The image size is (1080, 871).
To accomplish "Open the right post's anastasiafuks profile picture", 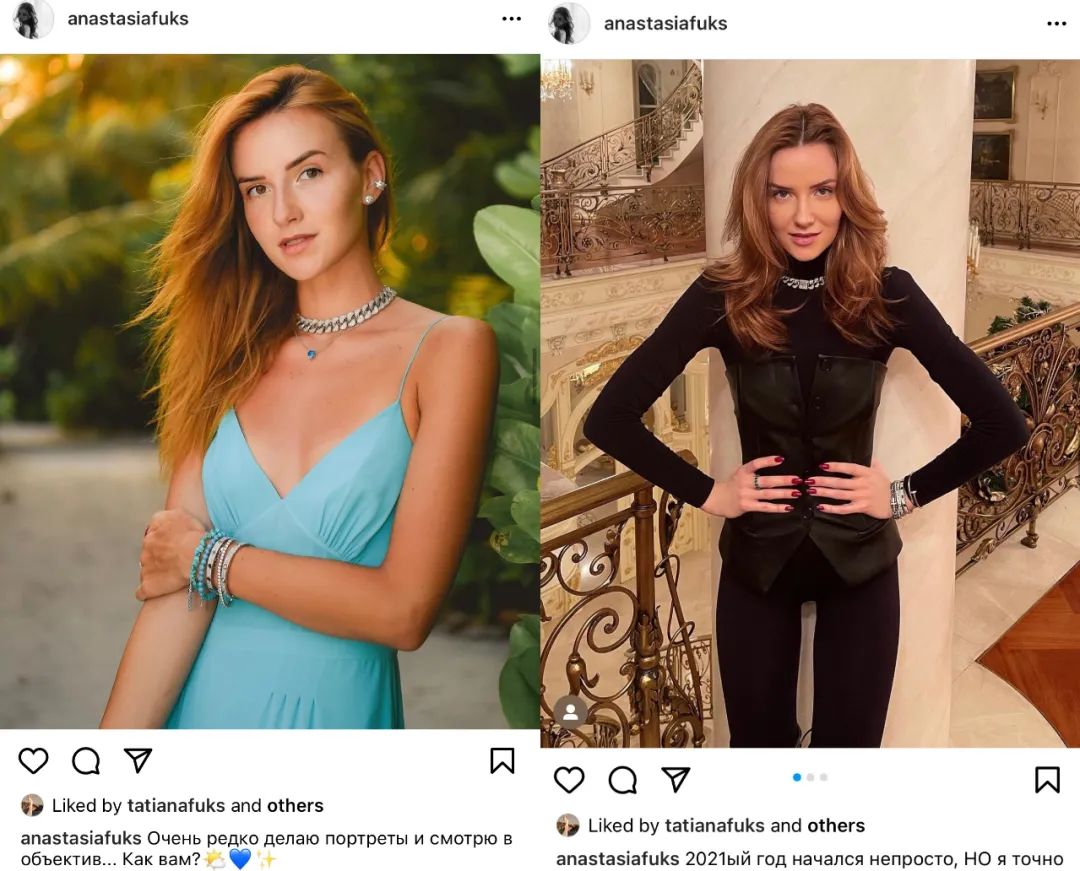I will pyautogui.click(x=570, y=23).
